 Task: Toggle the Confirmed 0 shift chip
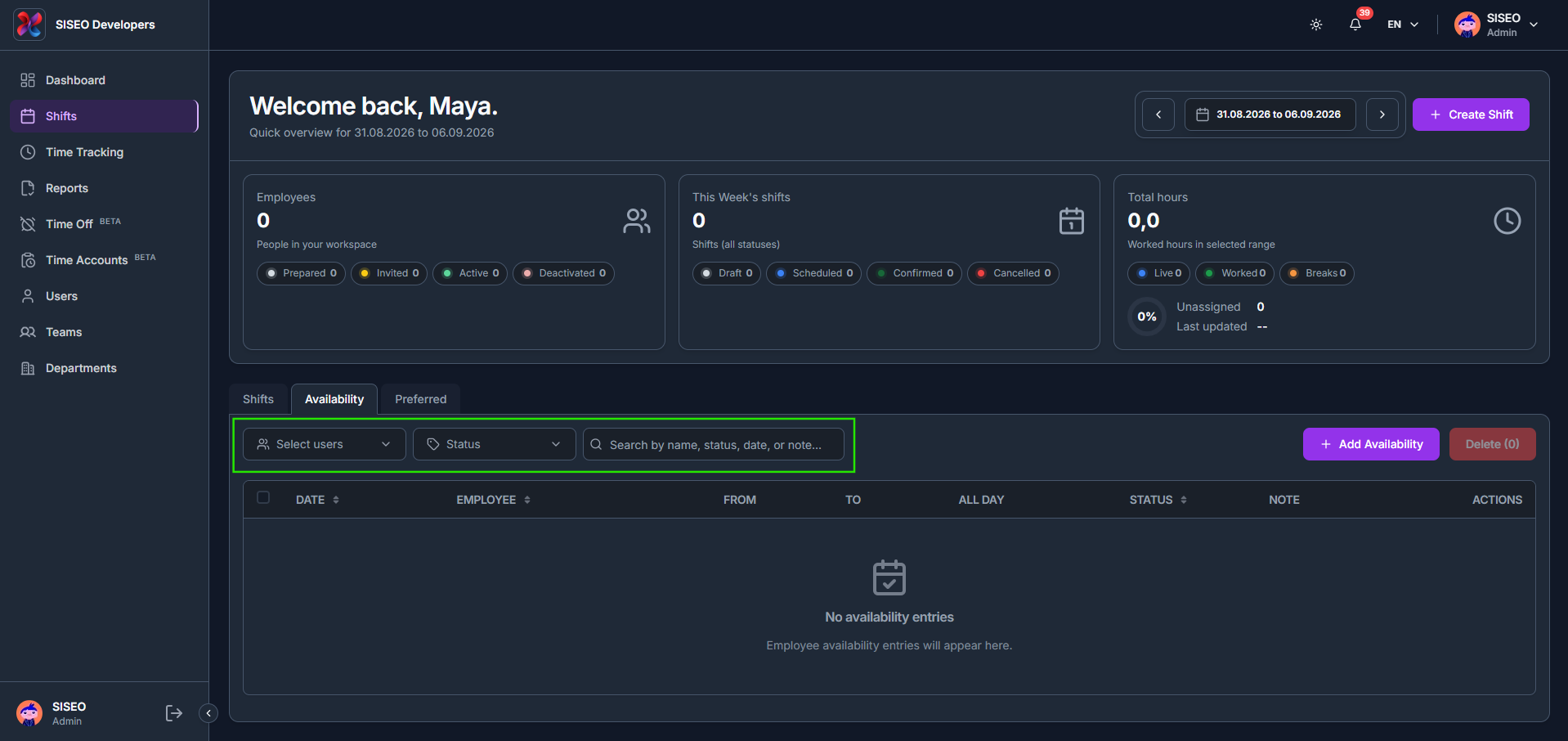pyautogui.click(x=915, y=273)
